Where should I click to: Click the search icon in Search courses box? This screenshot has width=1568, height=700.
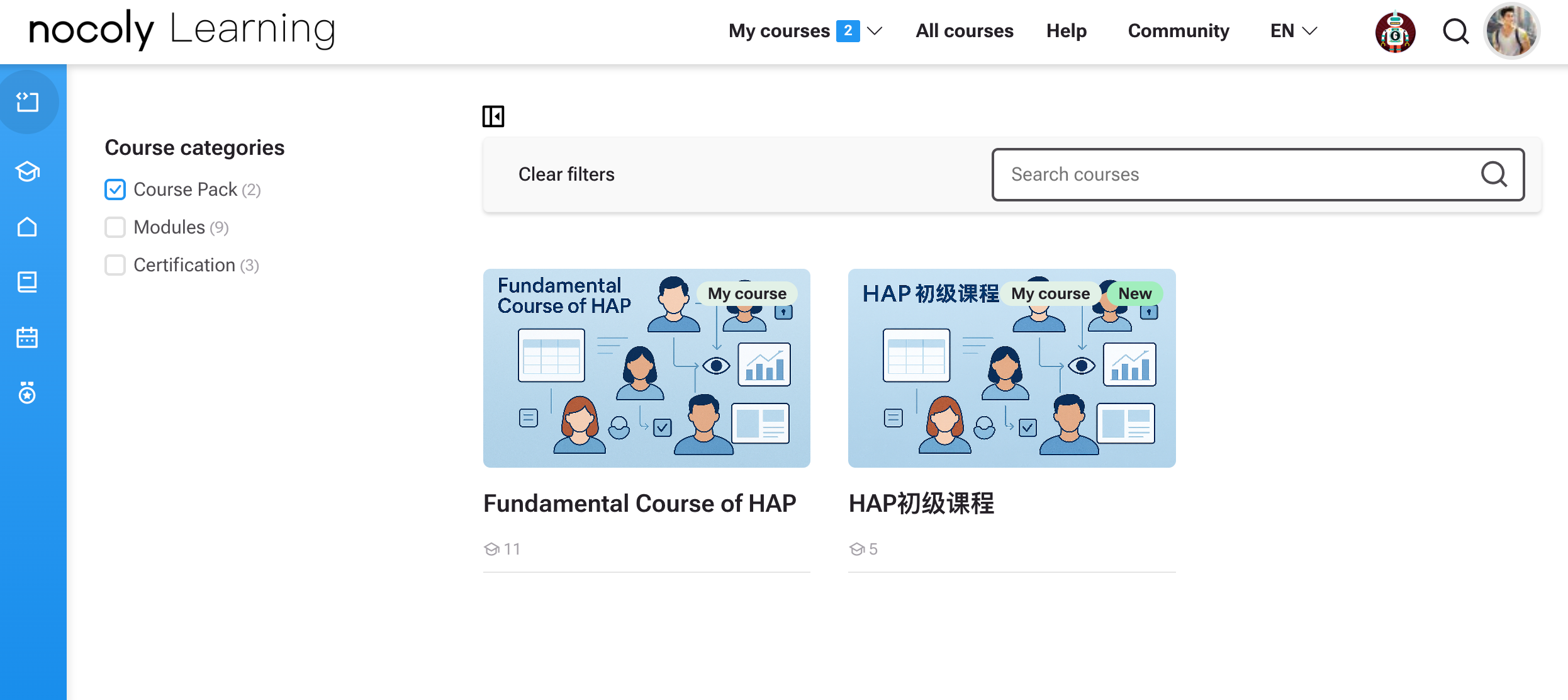click(1494, 174)
